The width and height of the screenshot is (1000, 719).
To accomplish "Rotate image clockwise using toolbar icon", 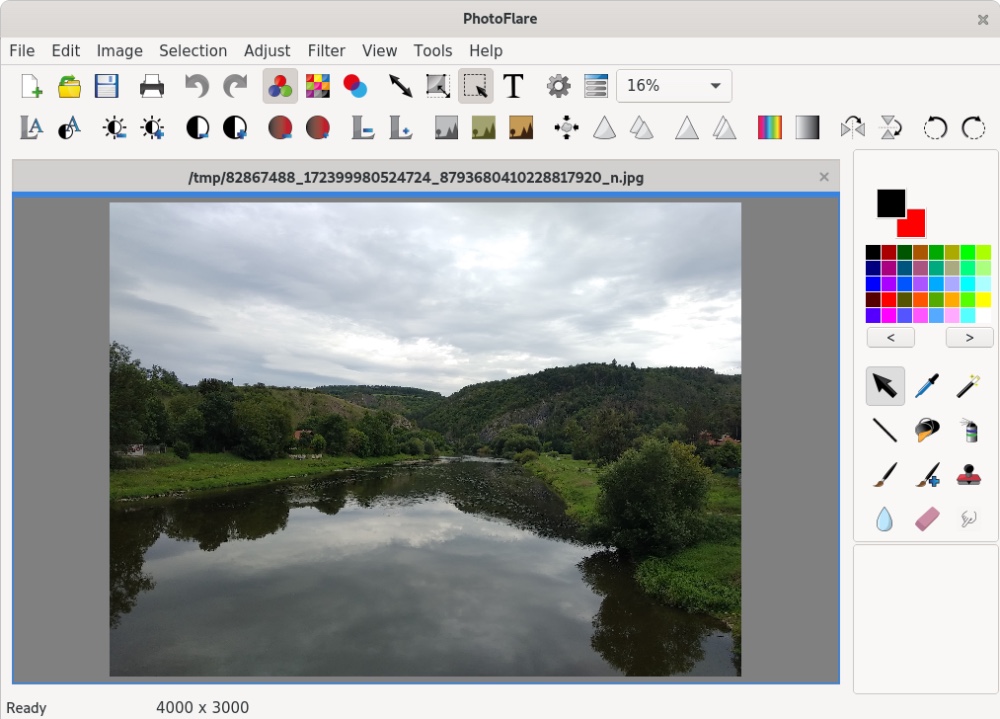I will (x=973, y=127).
